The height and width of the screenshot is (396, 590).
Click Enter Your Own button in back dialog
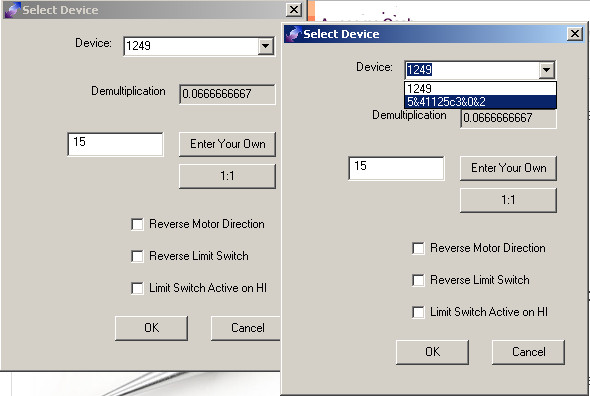[x=227, y=144]
